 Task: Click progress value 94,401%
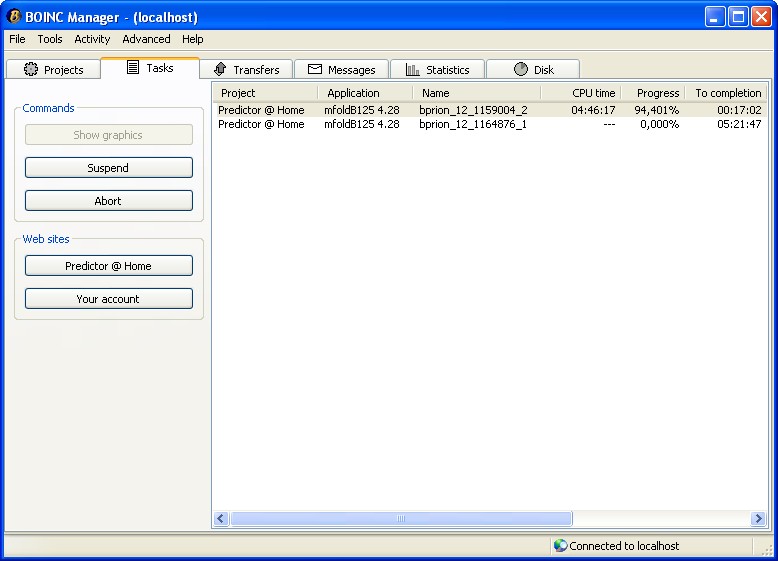[x=656, y=110]
